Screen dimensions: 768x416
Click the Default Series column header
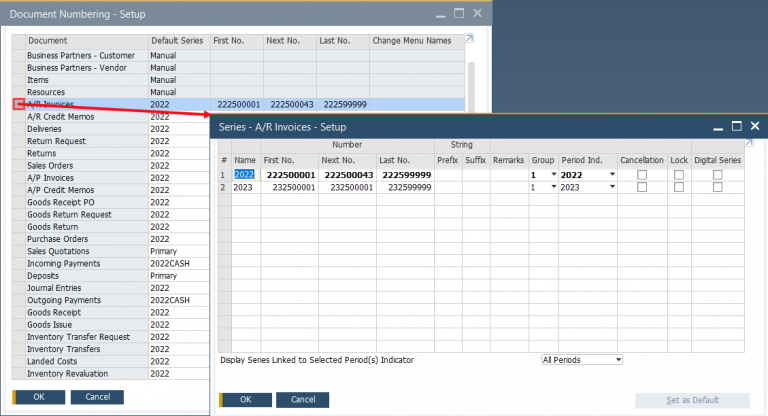coord(178,40)
